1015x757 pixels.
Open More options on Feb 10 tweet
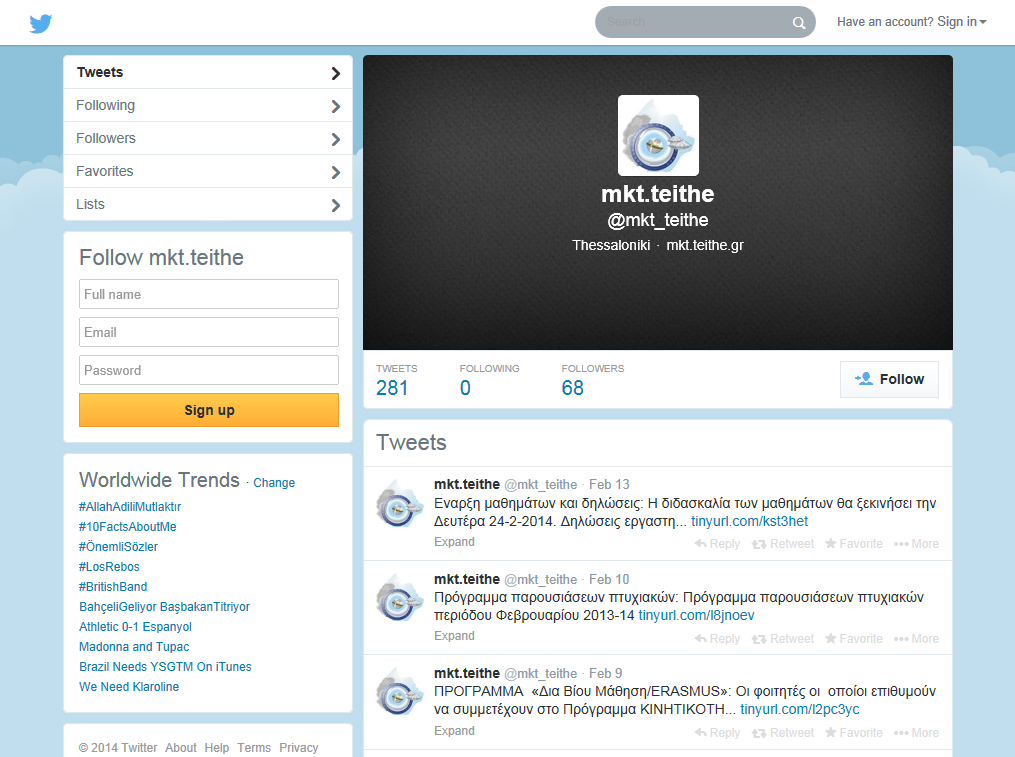tap(916, 638)
